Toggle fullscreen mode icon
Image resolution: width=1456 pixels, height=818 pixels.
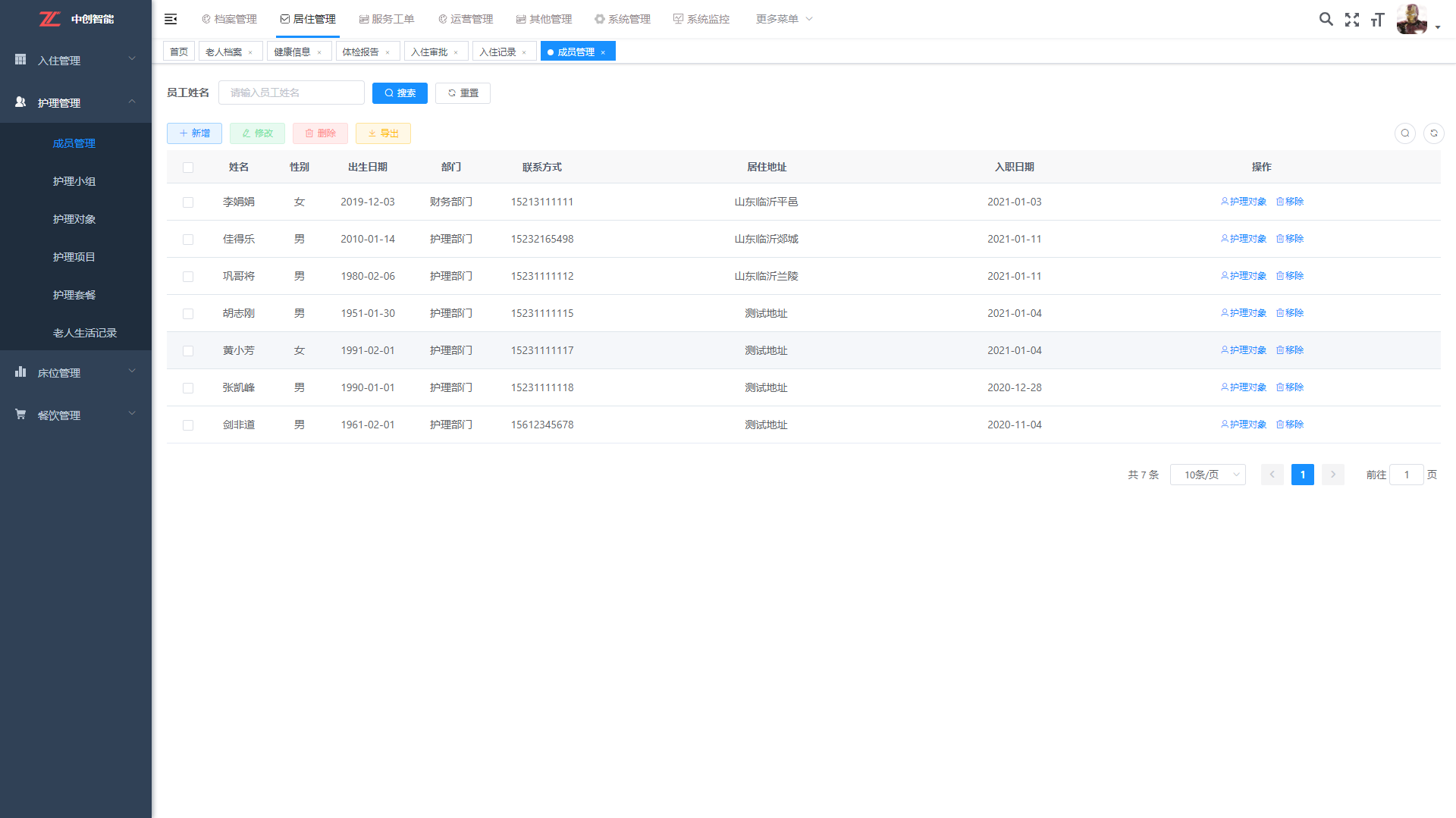click(1351, 20)
